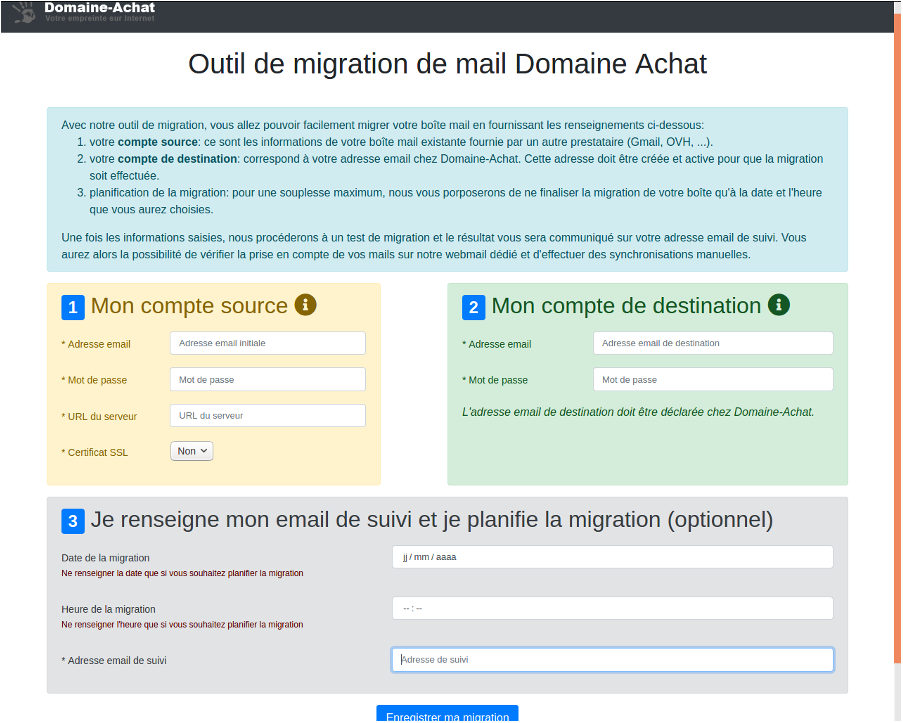Click the '* Certificat SSL' label
The width and height of the screenshot is (903, 723).
click(95, 453)
